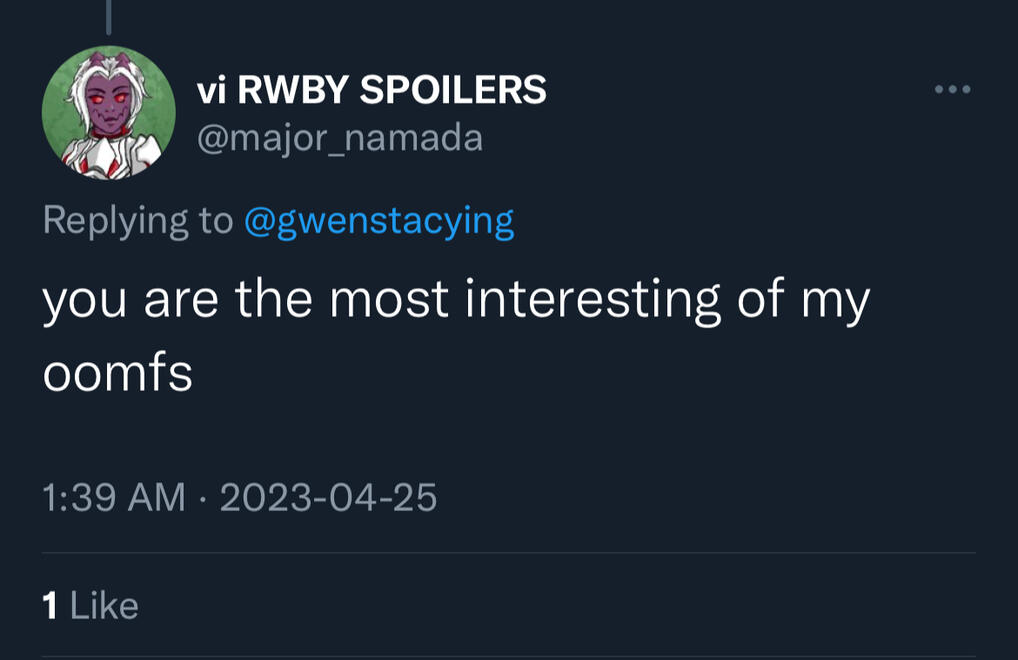View who liked via "1 Like"
Viewport: 1018px width, 660px height.
90,605
